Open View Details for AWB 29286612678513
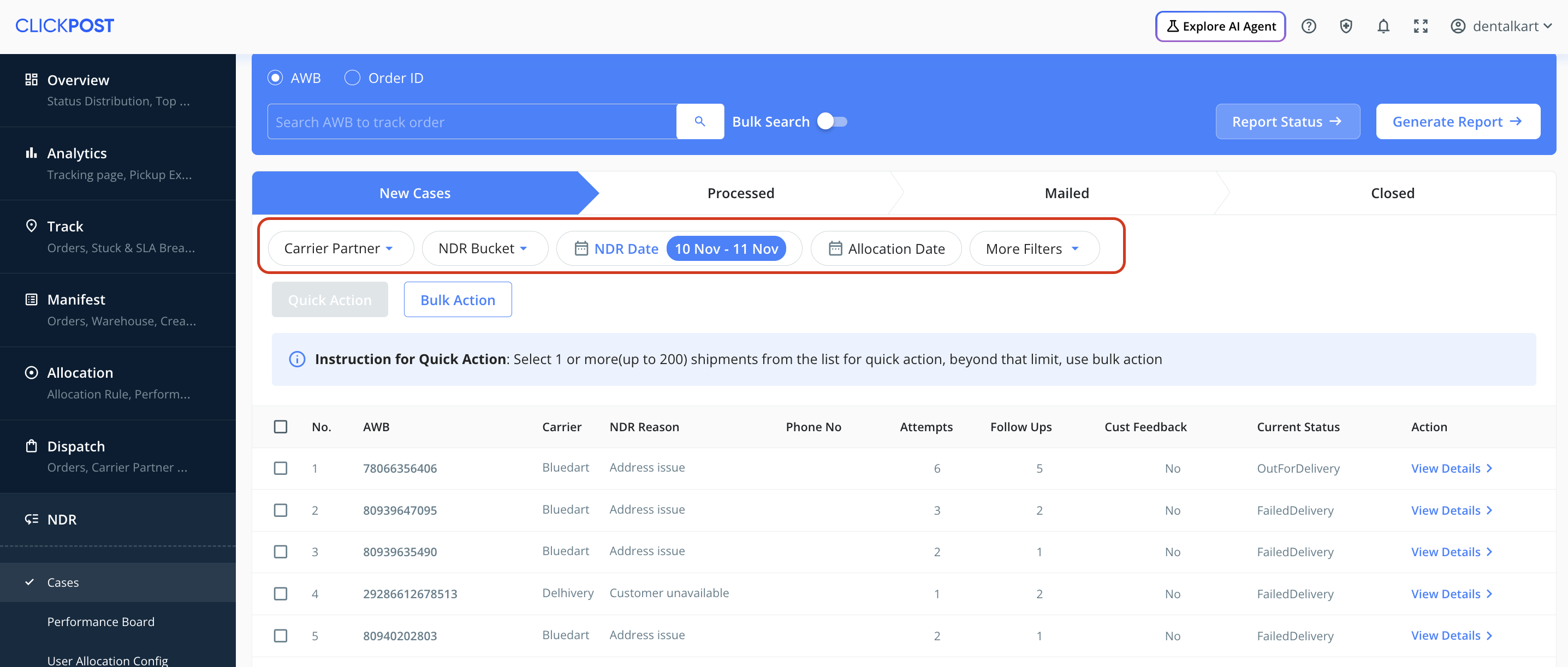This screenshot has width=1568, height=667. pyautogui.click(x=1451, y=593)
